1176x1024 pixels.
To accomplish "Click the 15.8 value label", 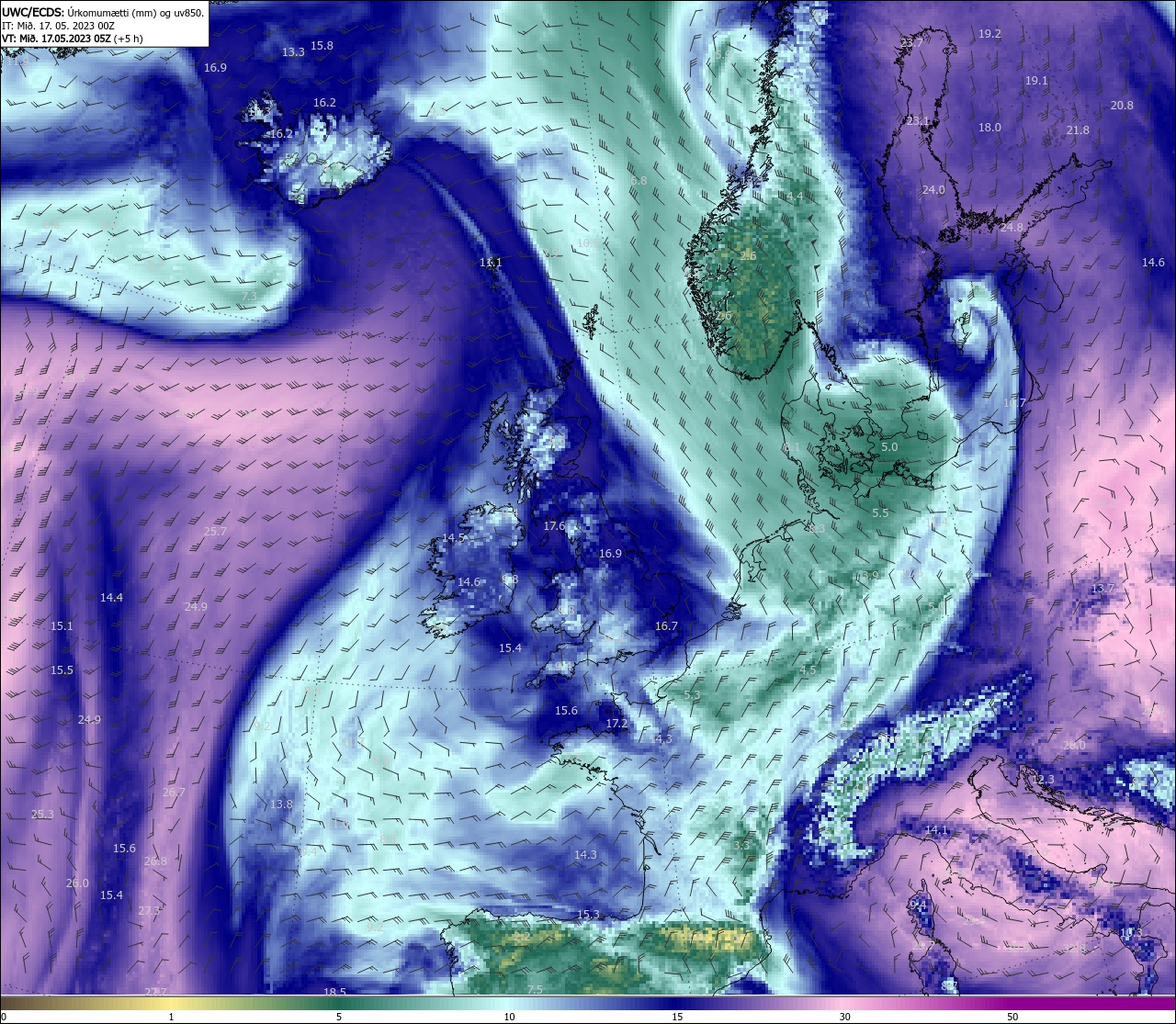I will point(322,45).
